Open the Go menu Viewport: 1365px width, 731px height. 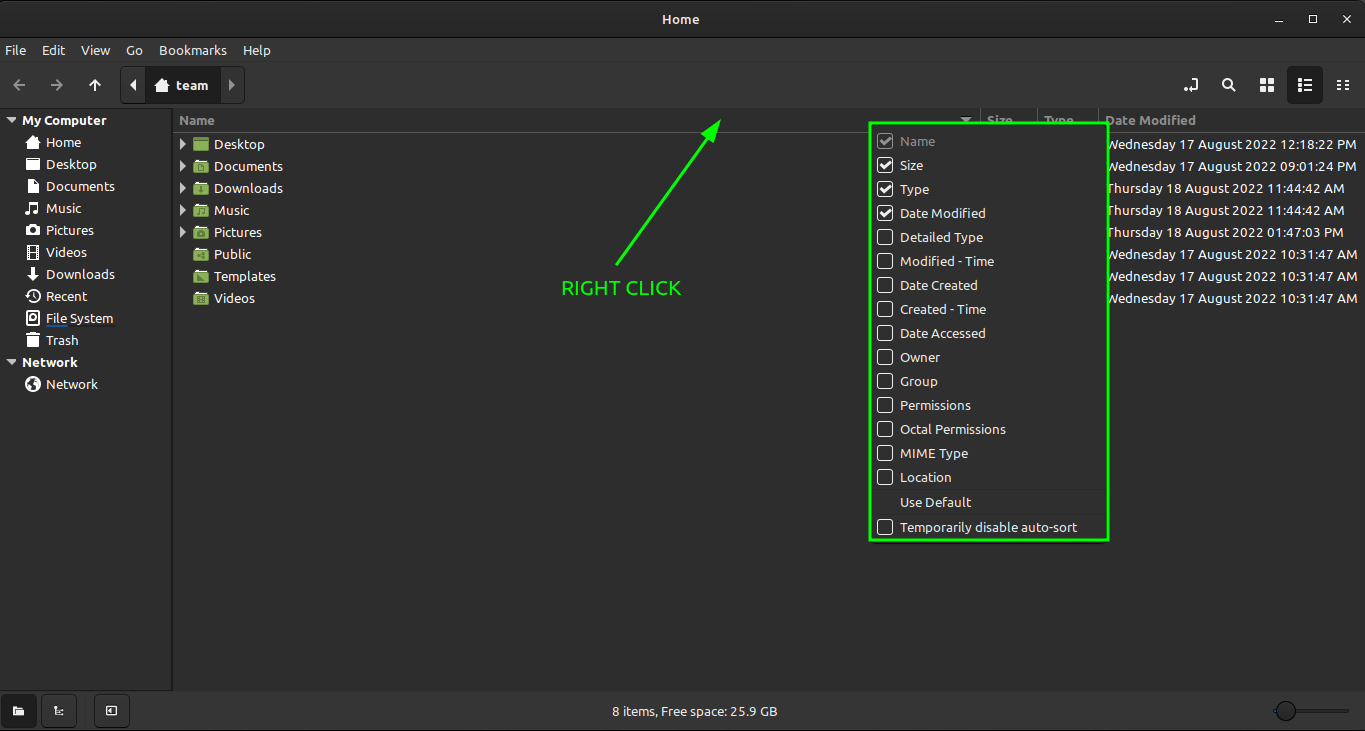(x=134, y=50)
